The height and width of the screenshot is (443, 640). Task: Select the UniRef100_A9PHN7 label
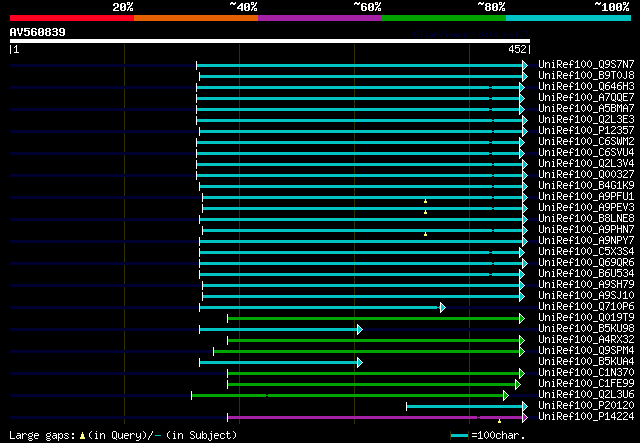[x=586, y=229]
